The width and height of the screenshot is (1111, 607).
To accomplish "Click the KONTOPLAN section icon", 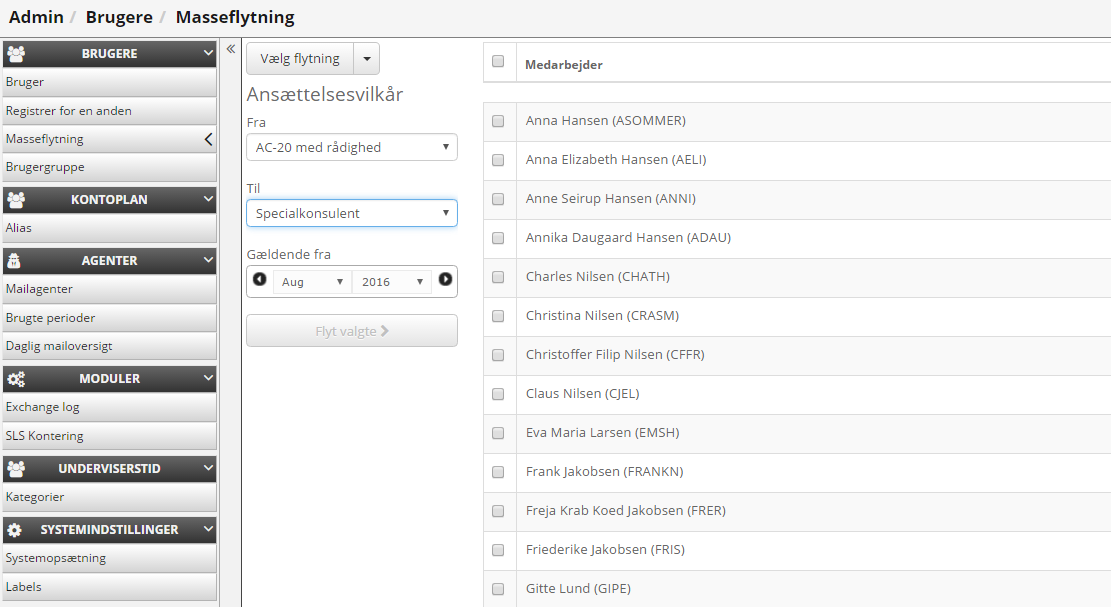I will click(16, 200).
